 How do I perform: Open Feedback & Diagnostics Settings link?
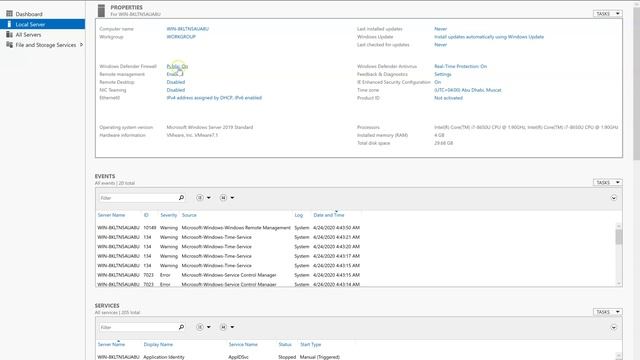(x=442, y=74)
